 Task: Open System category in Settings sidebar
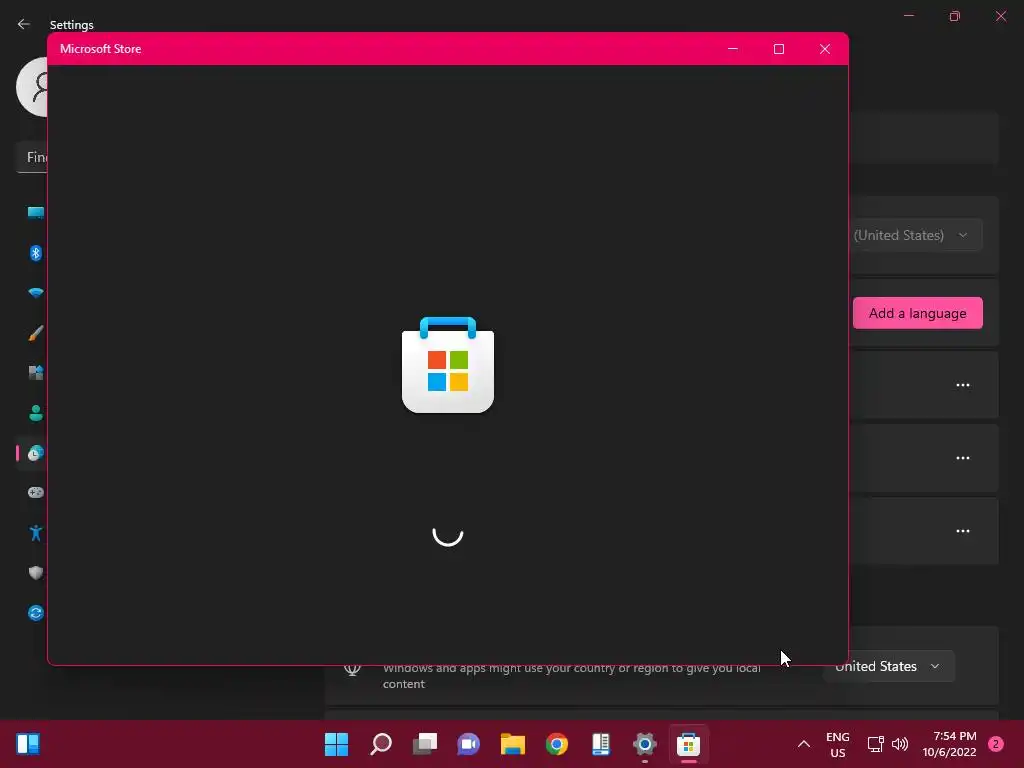pos(35,213)
